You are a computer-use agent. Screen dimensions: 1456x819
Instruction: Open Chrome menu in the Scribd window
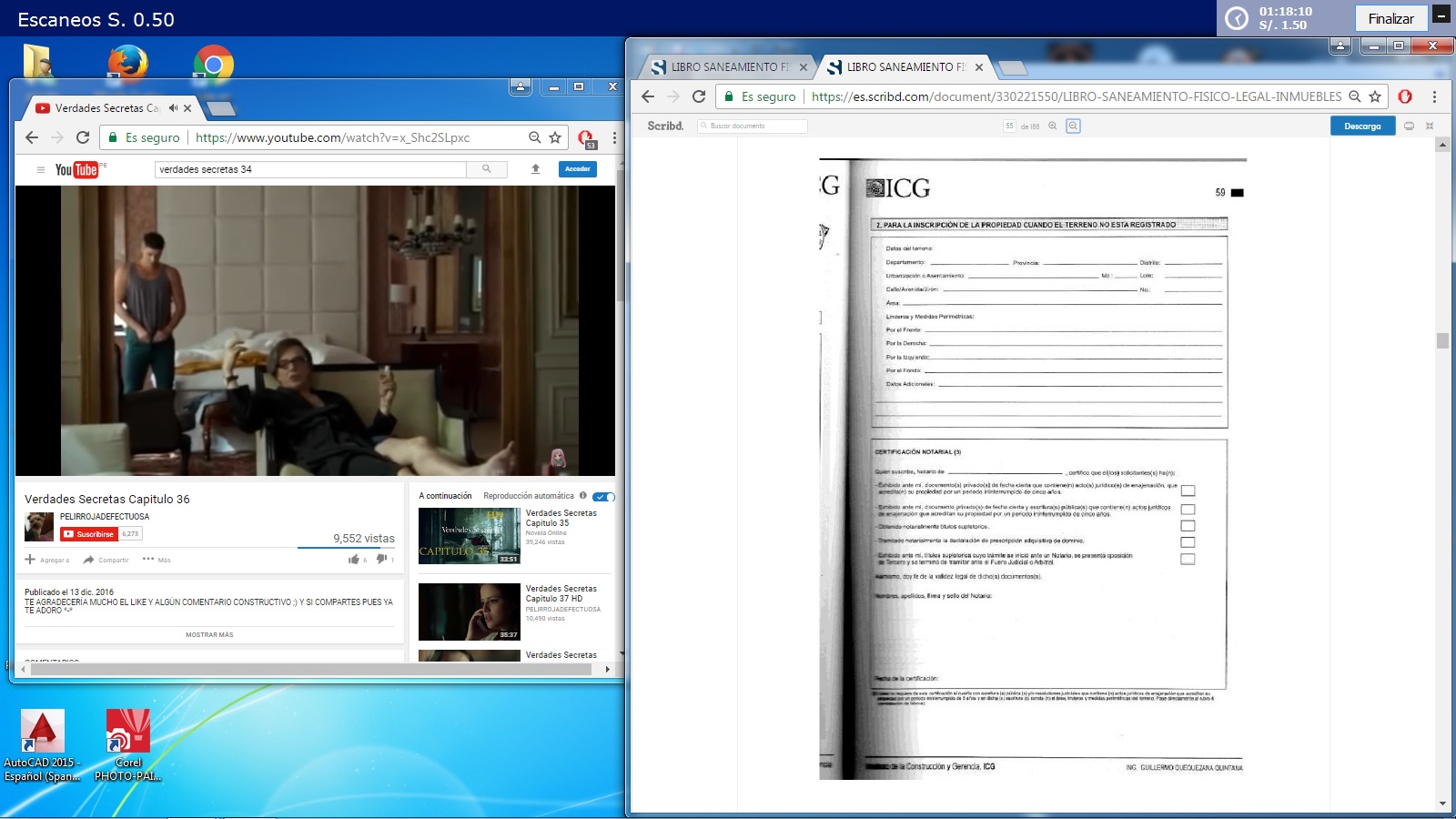click(1434, 96)
